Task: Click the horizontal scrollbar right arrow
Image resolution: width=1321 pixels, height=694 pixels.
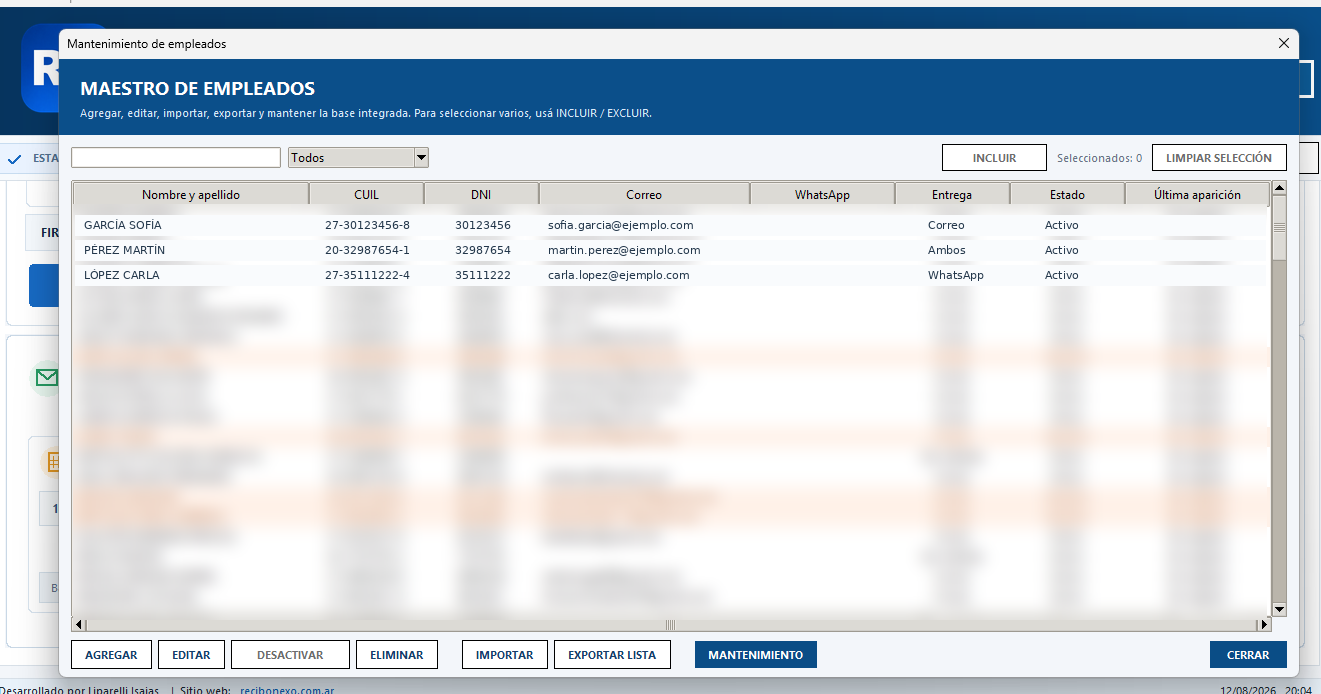Action: pyautogui.click(x=1263, y=625)
